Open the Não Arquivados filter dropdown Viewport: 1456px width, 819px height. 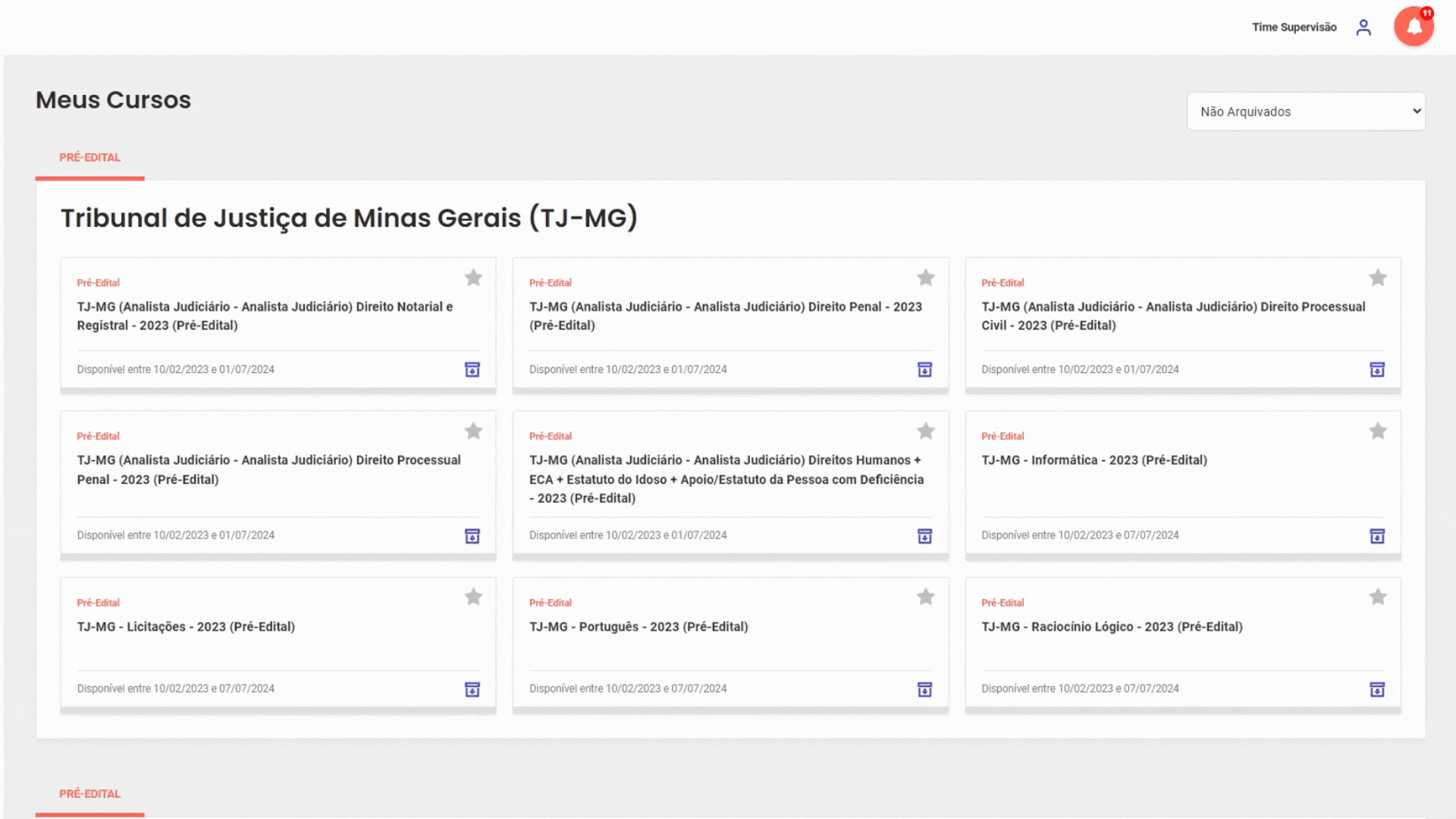tap(1306, 111)
